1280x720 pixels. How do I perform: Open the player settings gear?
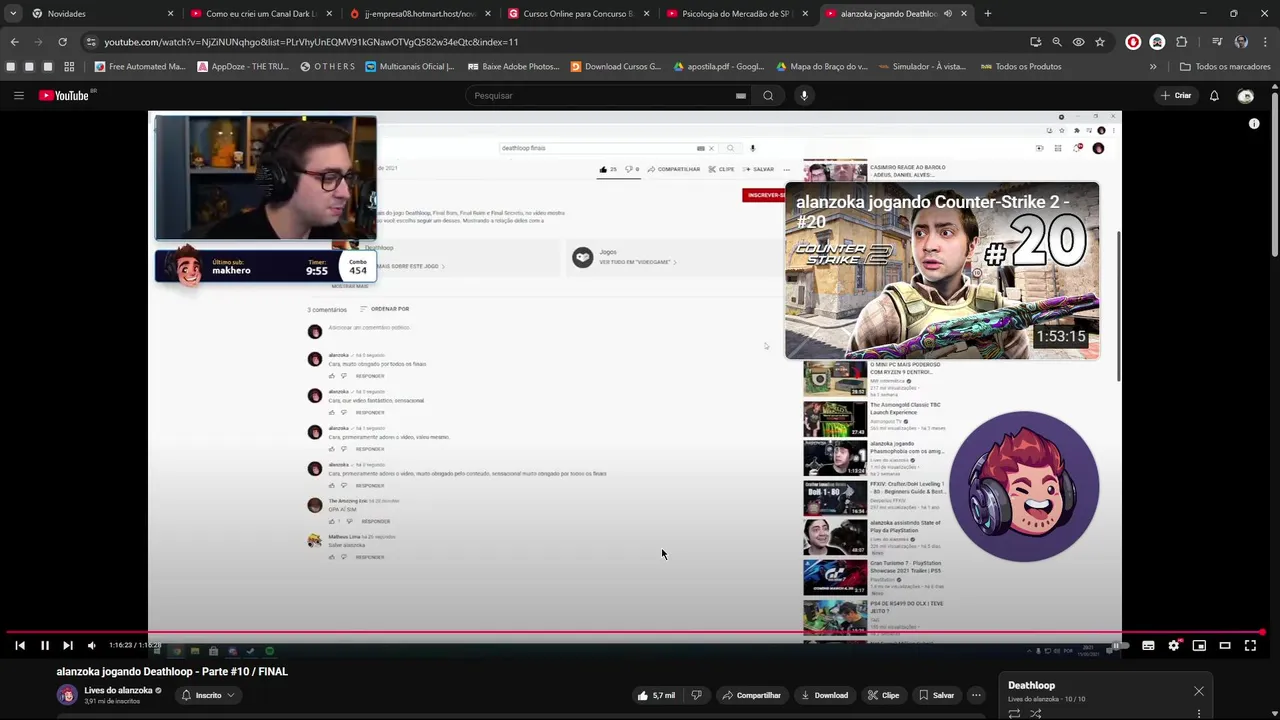pyautogui.click(x=1174, y=645)
